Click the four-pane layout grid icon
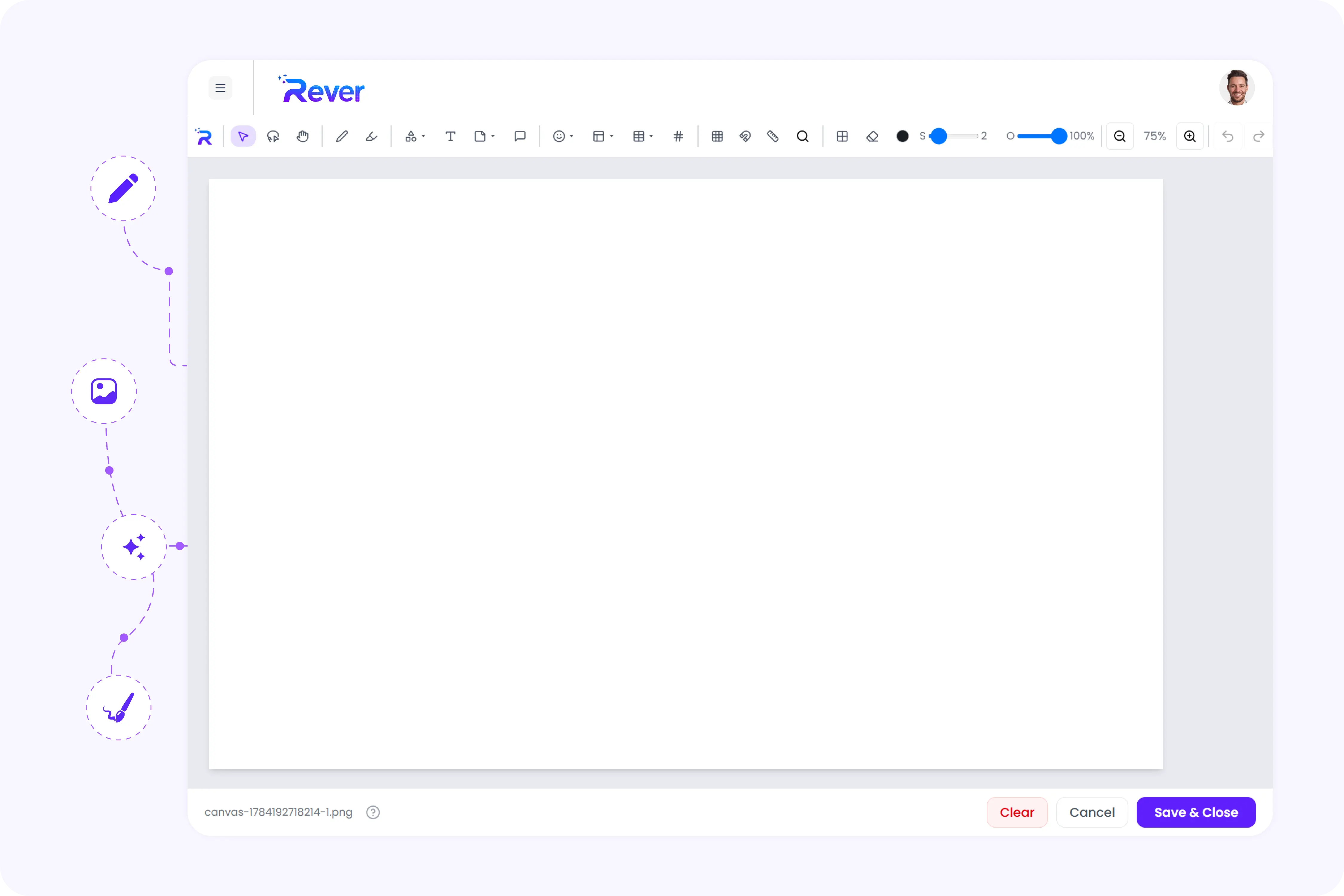Screen dimensions: 1344x896 coord(842,136)
